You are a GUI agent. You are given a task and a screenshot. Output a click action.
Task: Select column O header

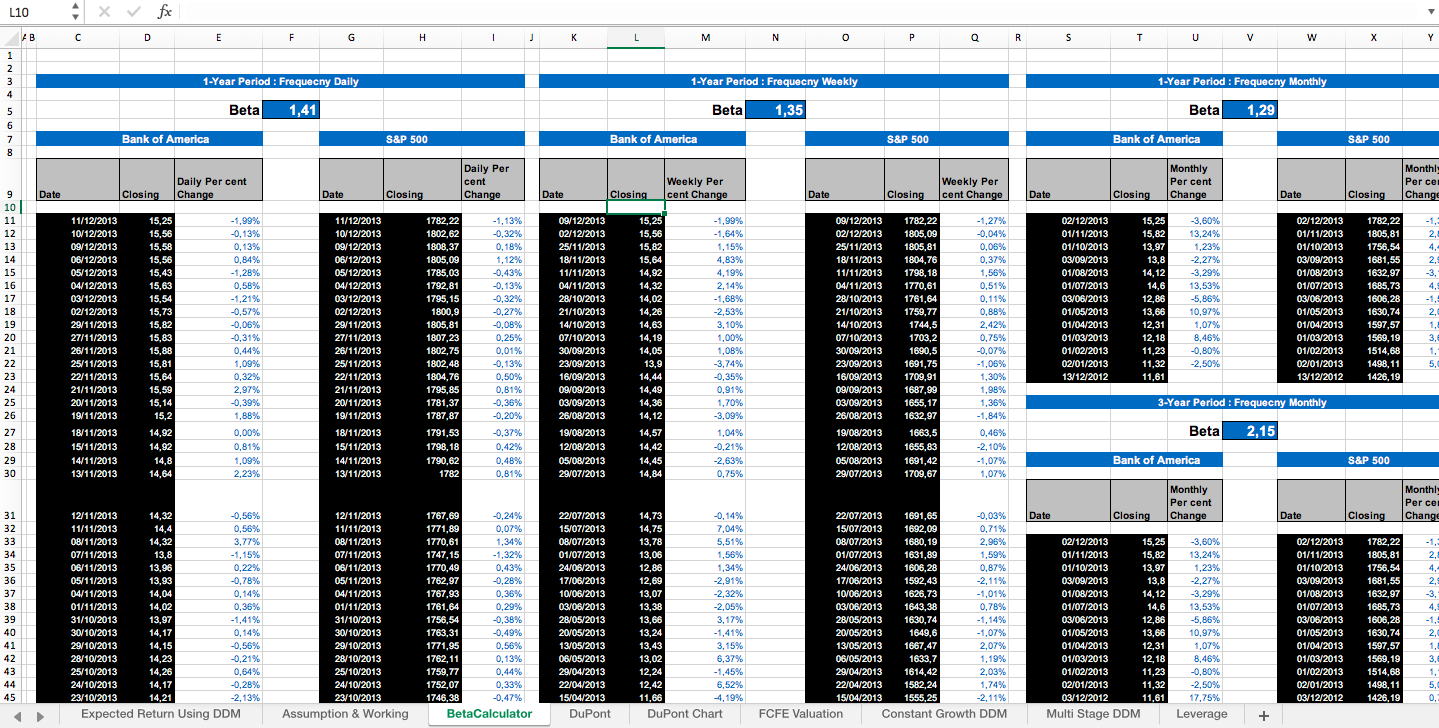click(845, 38)
